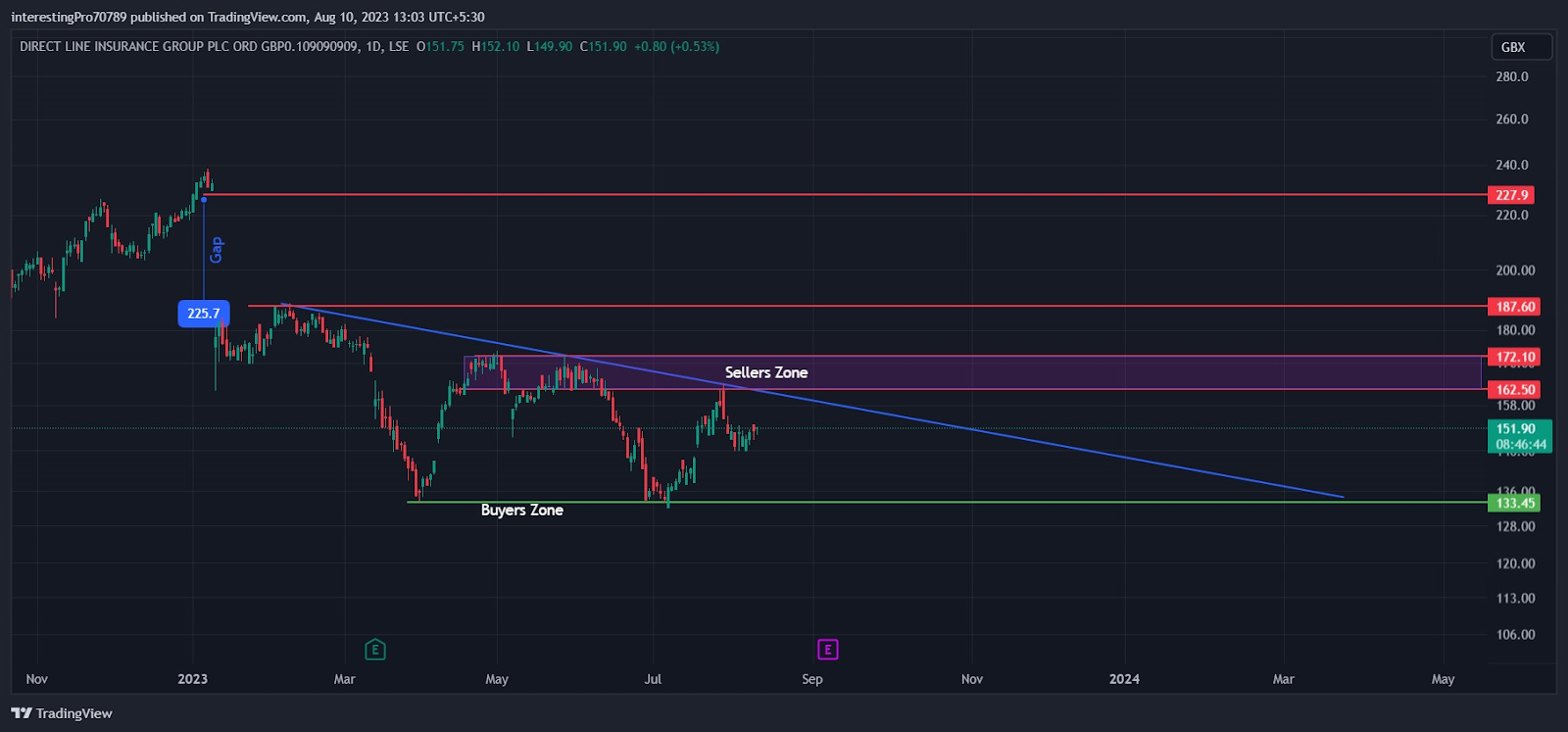Click the DIRECT LINE INSURANCE GROUP symbol title
The height and width of the screenshot is (732, 1568).
click(x=188, y=46)
